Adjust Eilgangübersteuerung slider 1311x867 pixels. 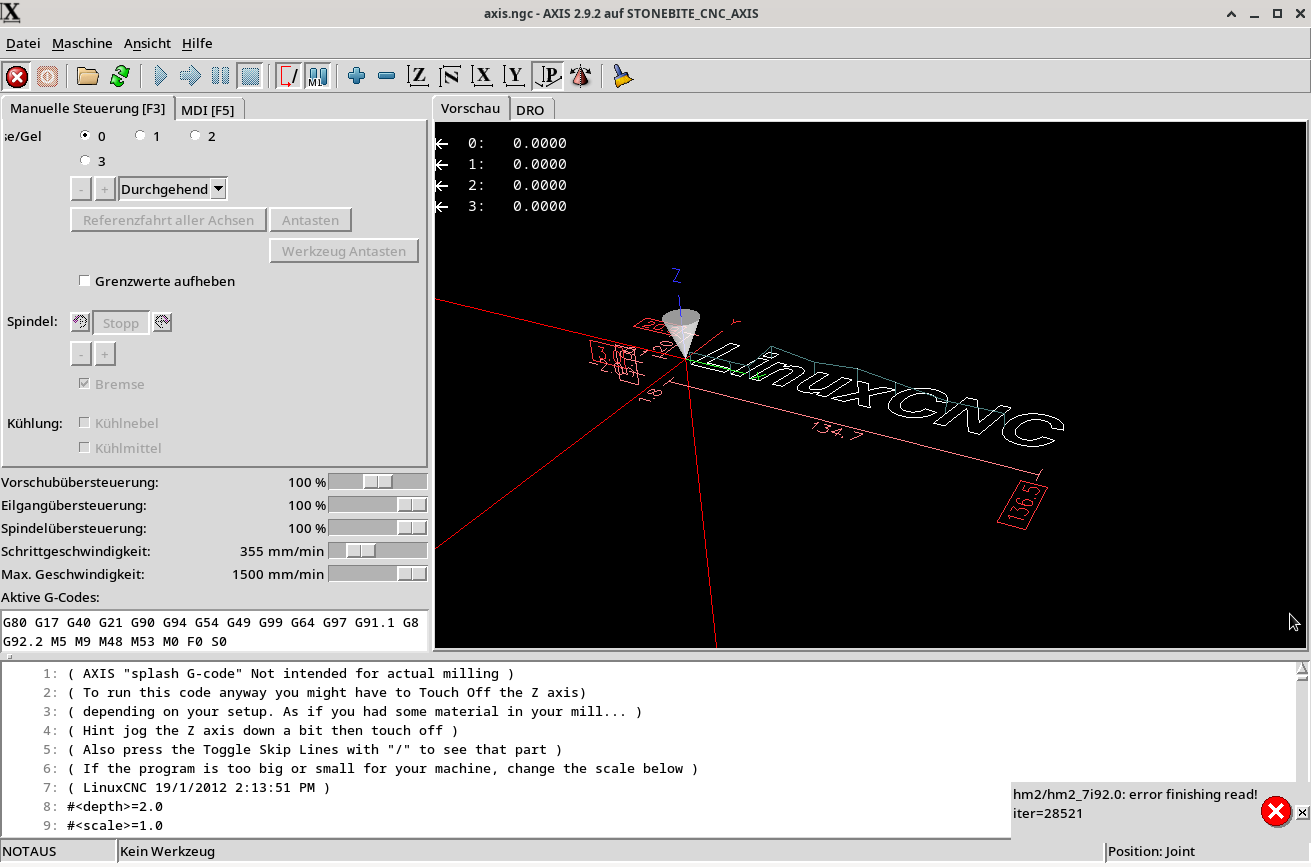pyautogui.click(x=378, y=505)
